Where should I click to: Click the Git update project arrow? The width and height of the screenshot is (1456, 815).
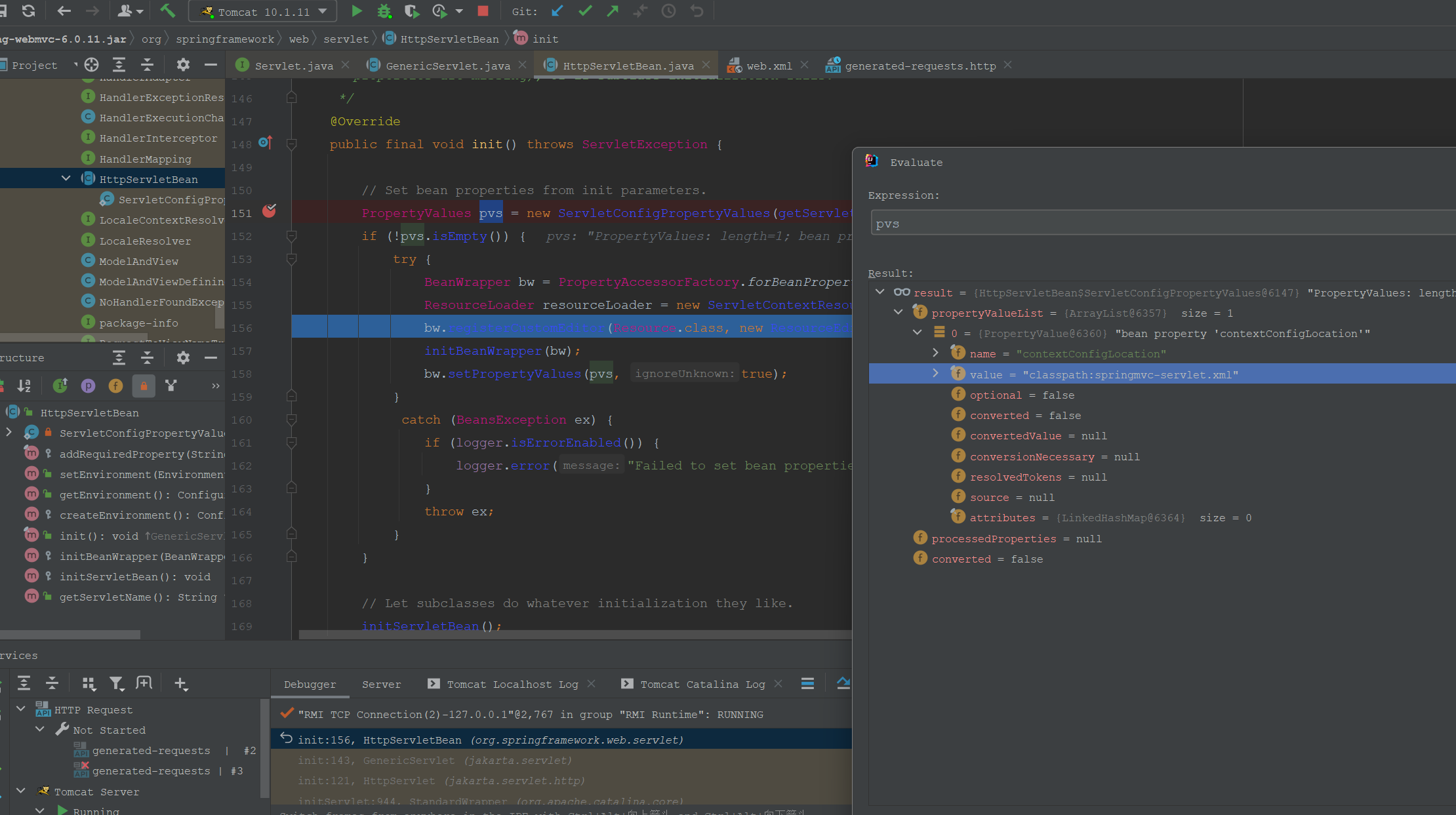click(557, 11)
